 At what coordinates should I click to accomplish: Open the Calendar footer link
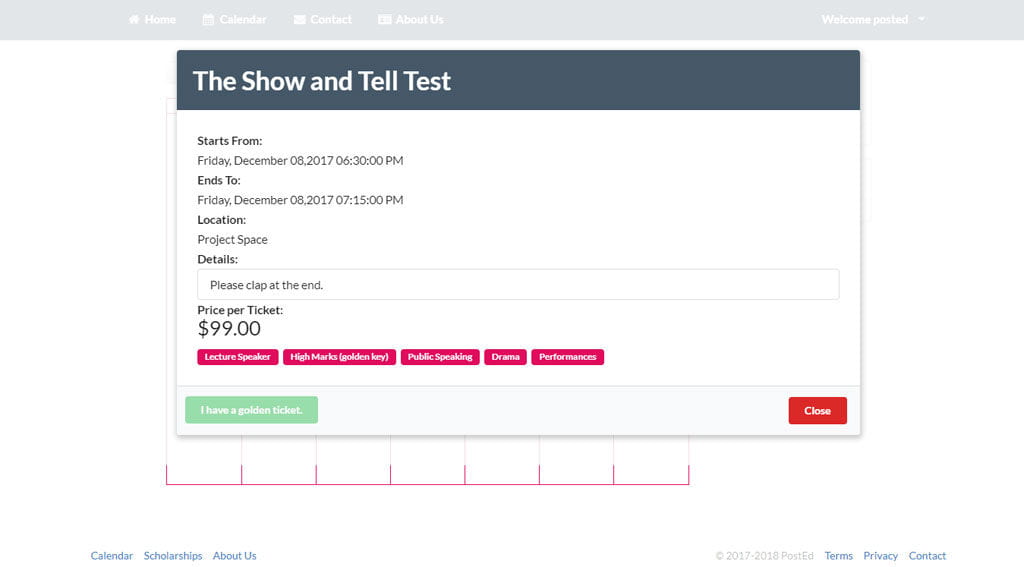[112, 556]
